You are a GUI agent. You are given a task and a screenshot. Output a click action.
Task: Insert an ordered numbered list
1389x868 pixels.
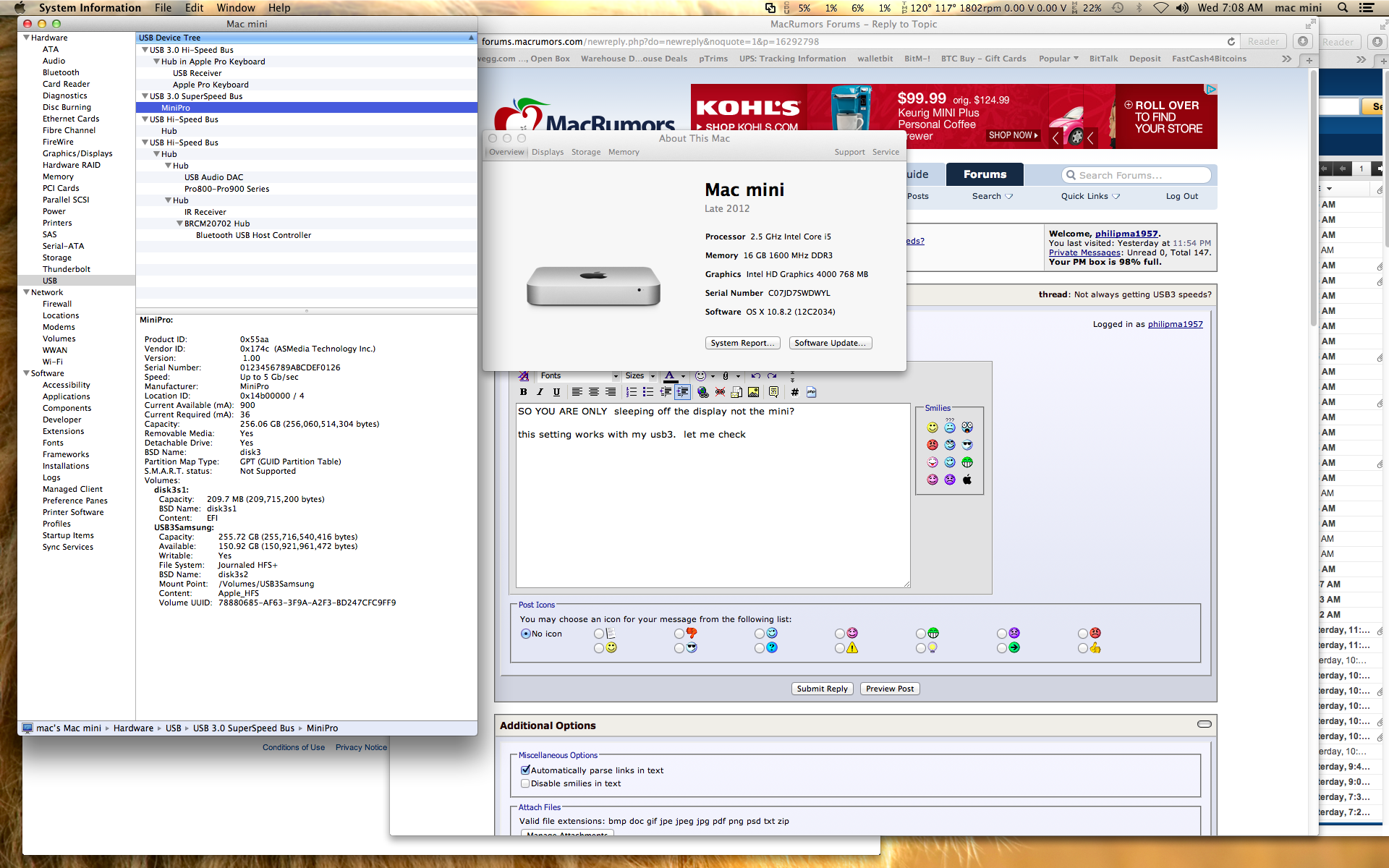point(632,392)
